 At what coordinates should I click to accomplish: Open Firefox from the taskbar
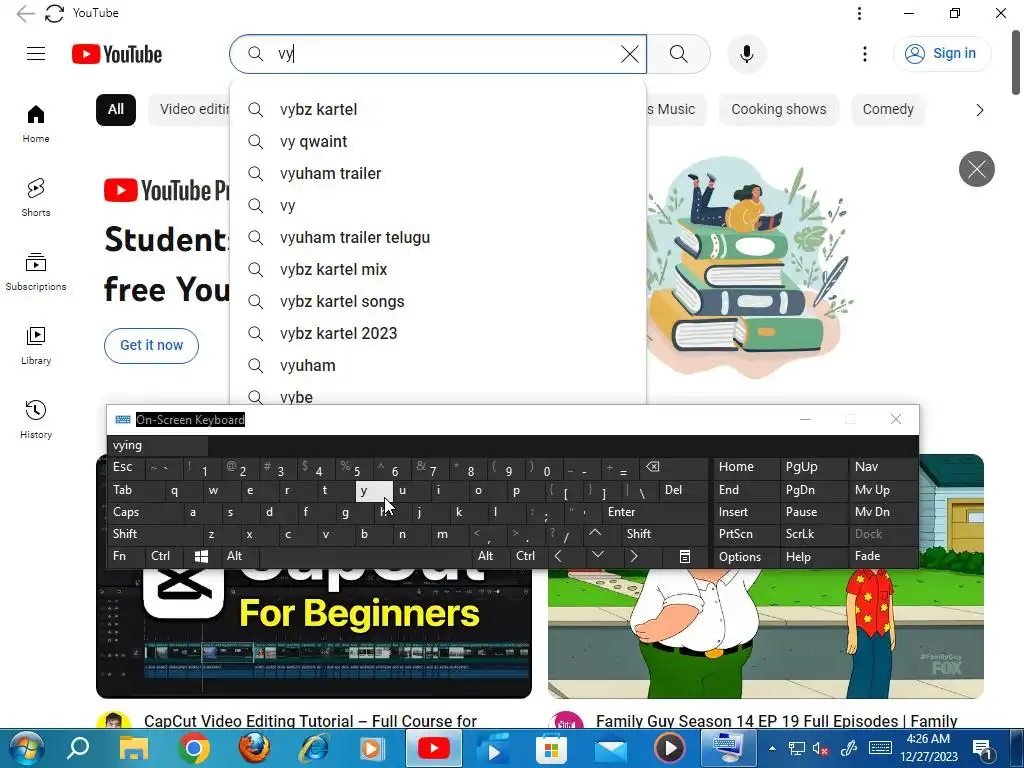tap(254, 748)
